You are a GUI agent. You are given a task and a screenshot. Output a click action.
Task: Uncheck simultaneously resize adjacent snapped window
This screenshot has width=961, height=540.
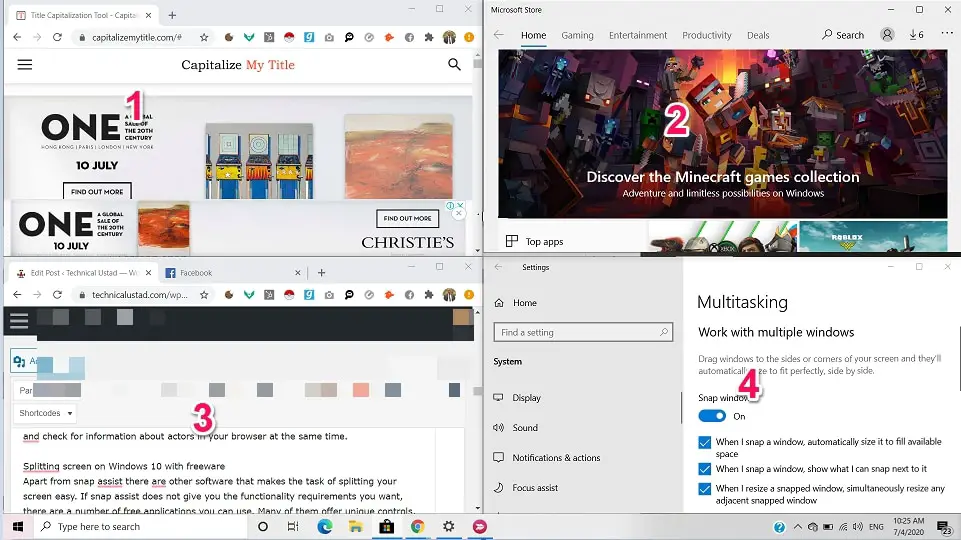point(705,489)
